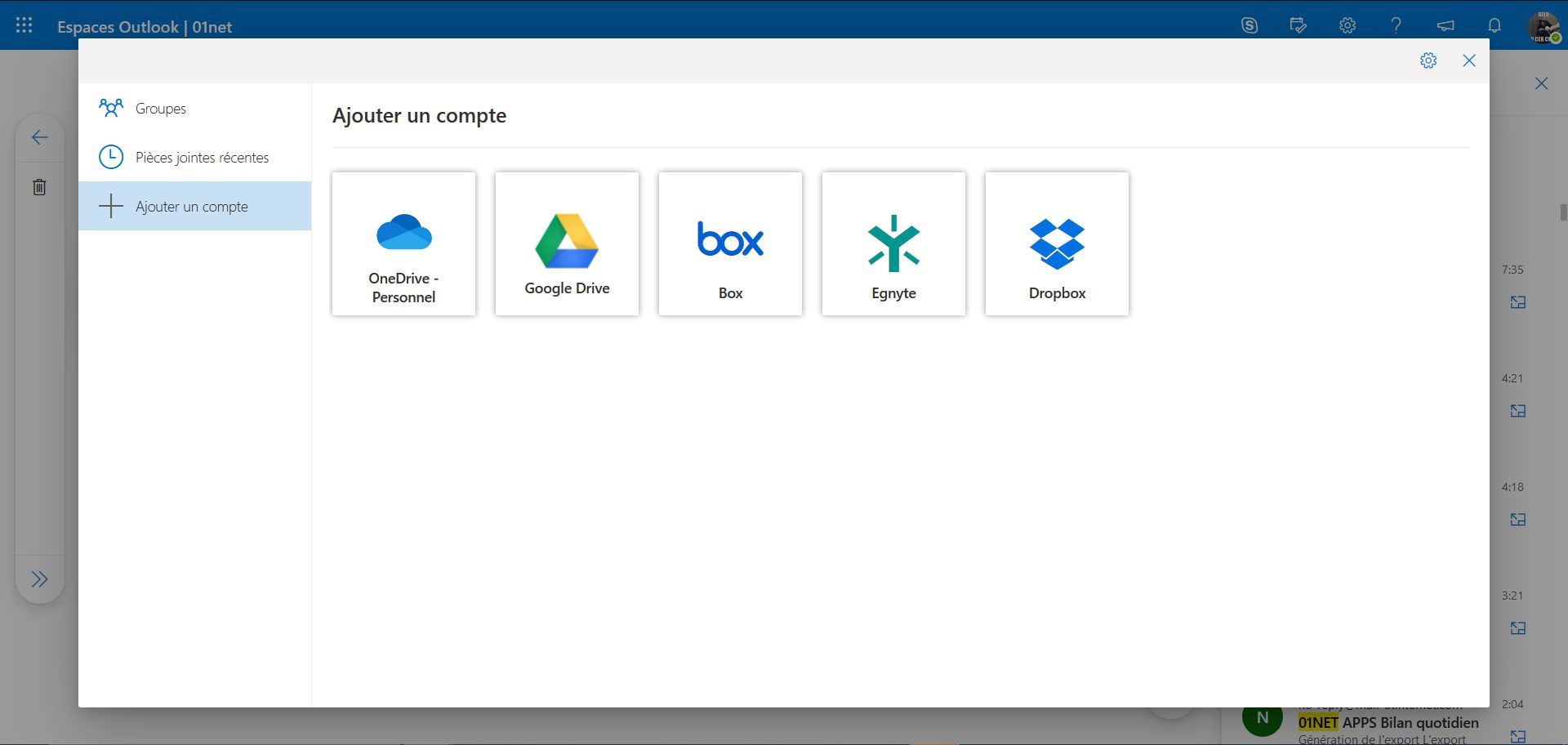
Task: Open the notifications bell
Action: click(x=1494, y=25)
